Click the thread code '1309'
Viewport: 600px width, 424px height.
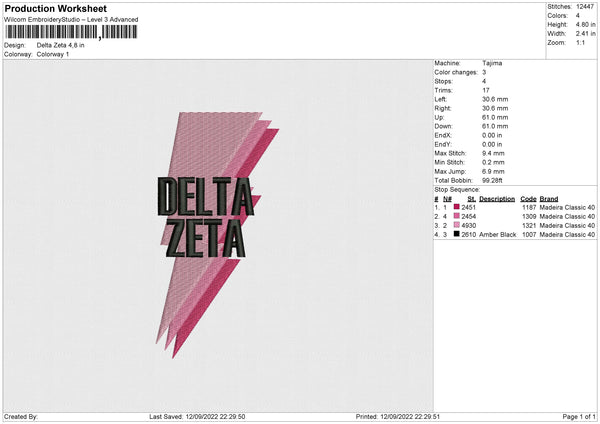point(529,217)
